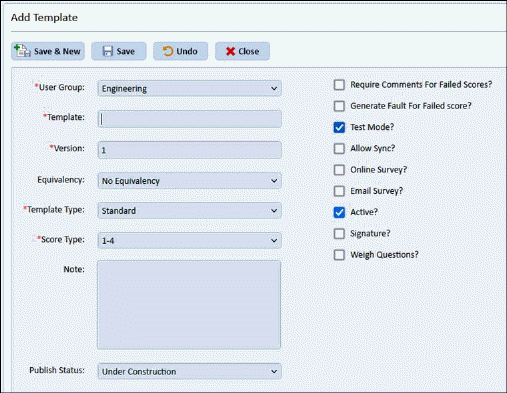Click the "Publish Status:" label
This screenshot has width=507, height=393.
click(57, 370)
